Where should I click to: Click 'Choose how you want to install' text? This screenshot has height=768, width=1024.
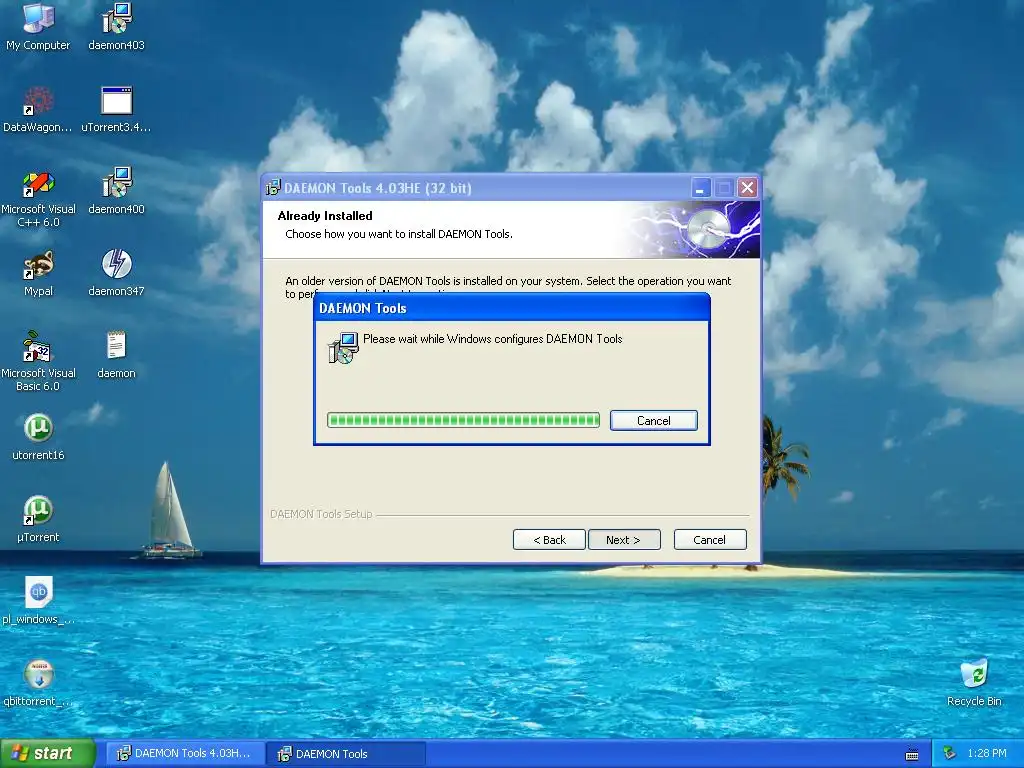[x=398, y=234]
